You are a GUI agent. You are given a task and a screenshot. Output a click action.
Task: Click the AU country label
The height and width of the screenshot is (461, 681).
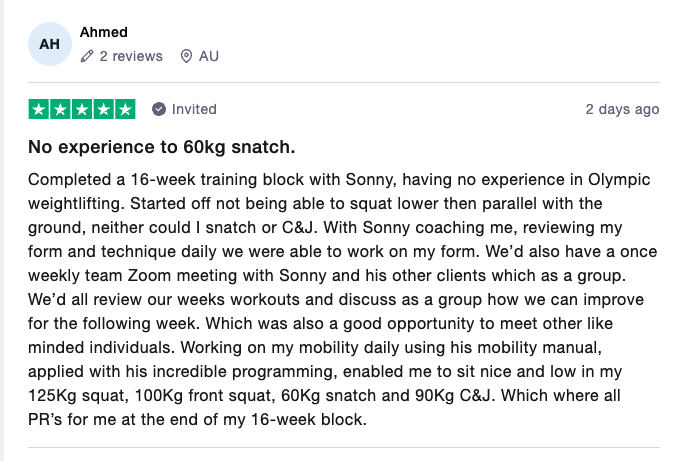coord(209,56)
